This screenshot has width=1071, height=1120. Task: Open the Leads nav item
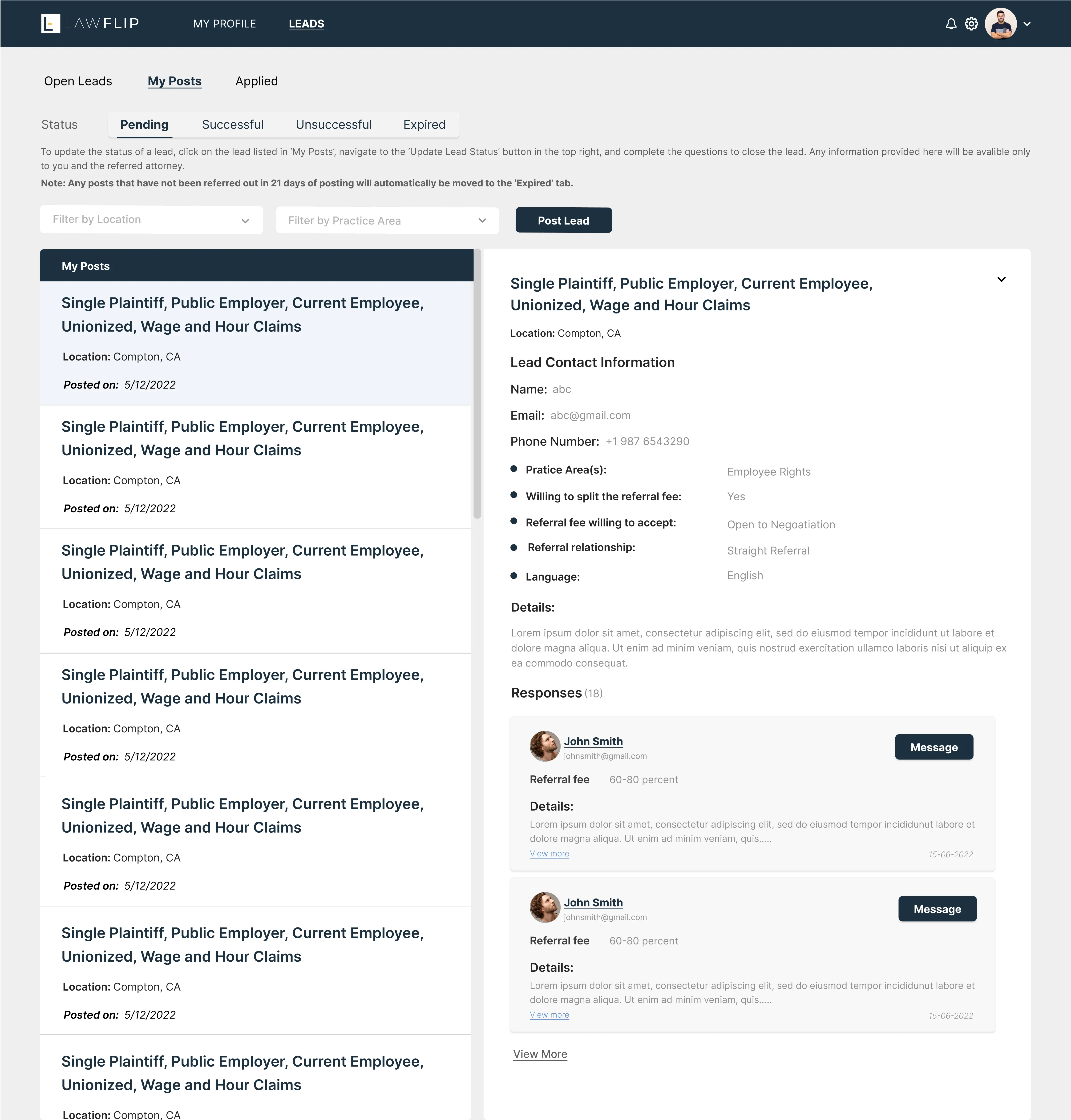coord(307,24)
